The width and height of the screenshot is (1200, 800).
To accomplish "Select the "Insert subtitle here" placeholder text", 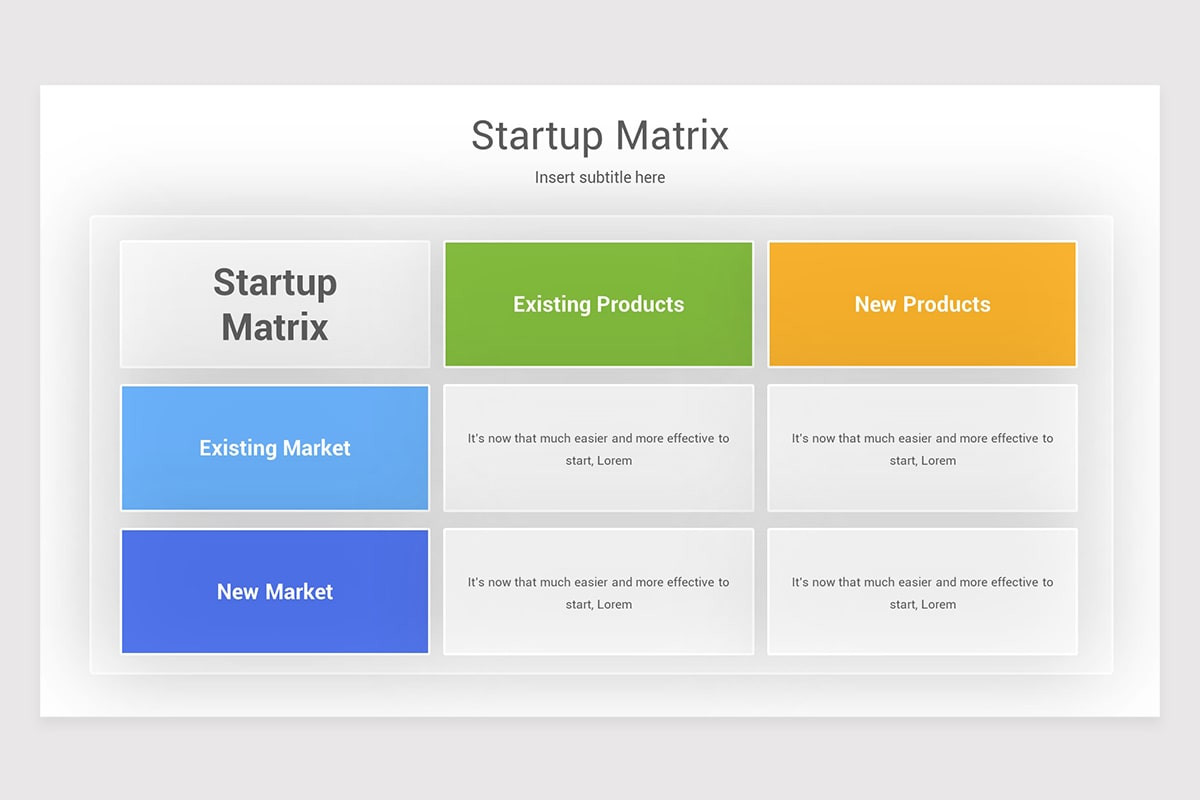I will click(600, 177).
